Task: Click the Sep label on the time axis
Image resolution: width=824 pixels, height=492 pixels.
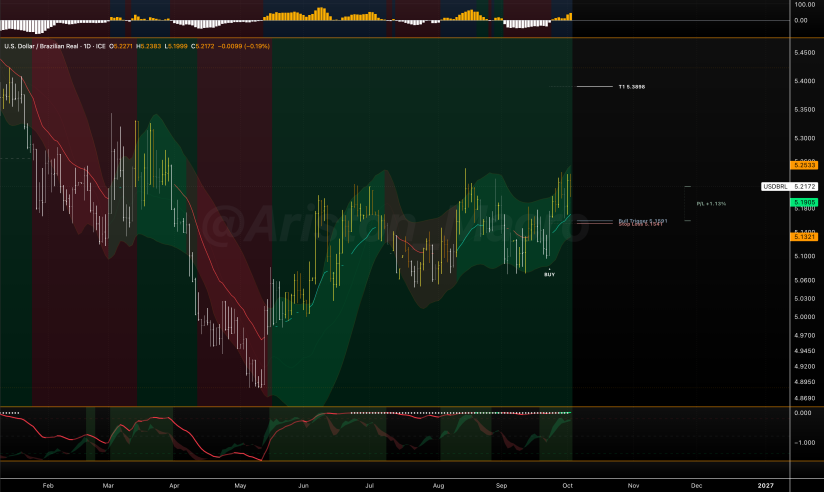Action: pos(501,486)
